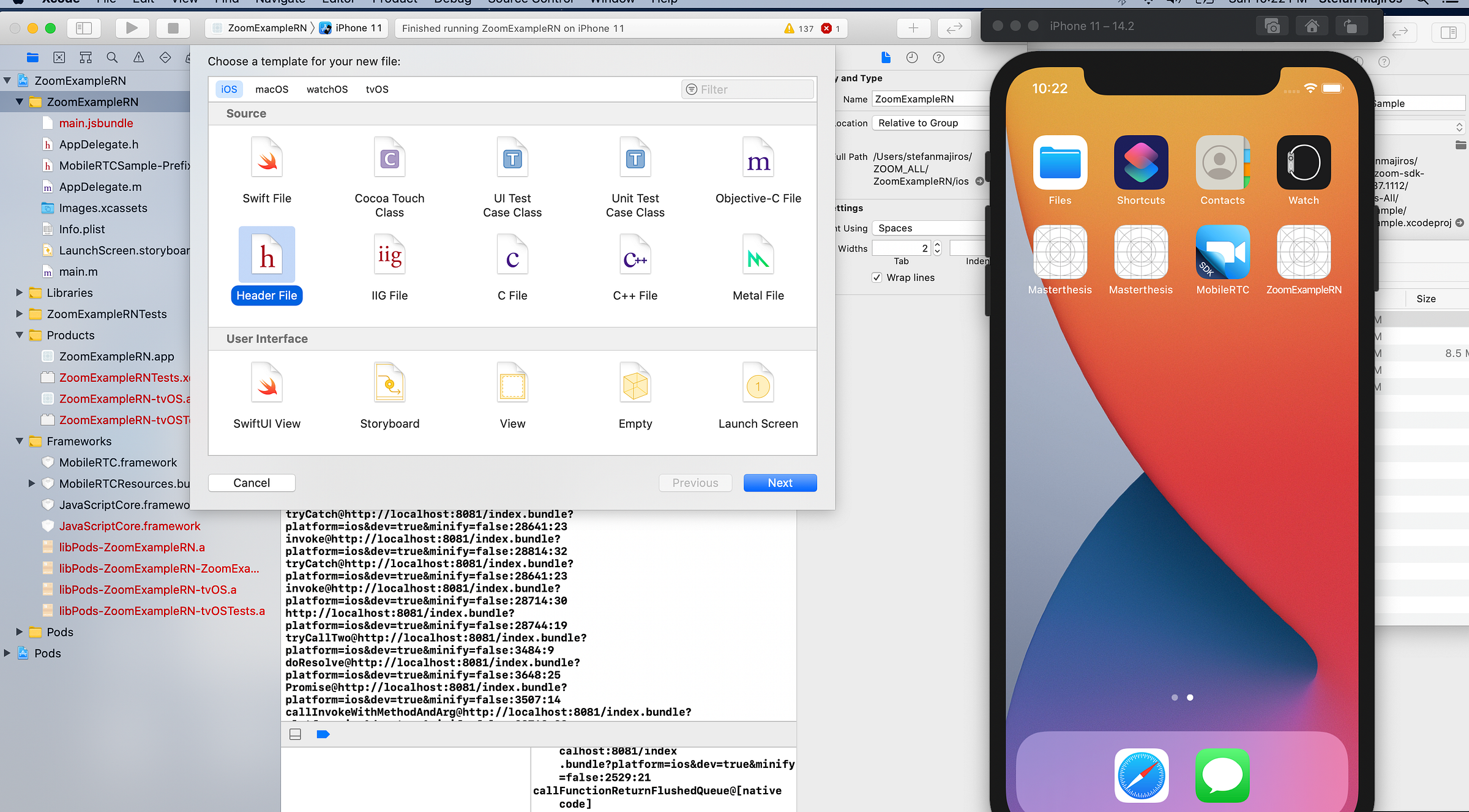Open the find navigator magnifier icon

pyautogui.click(x=112, y=58)
